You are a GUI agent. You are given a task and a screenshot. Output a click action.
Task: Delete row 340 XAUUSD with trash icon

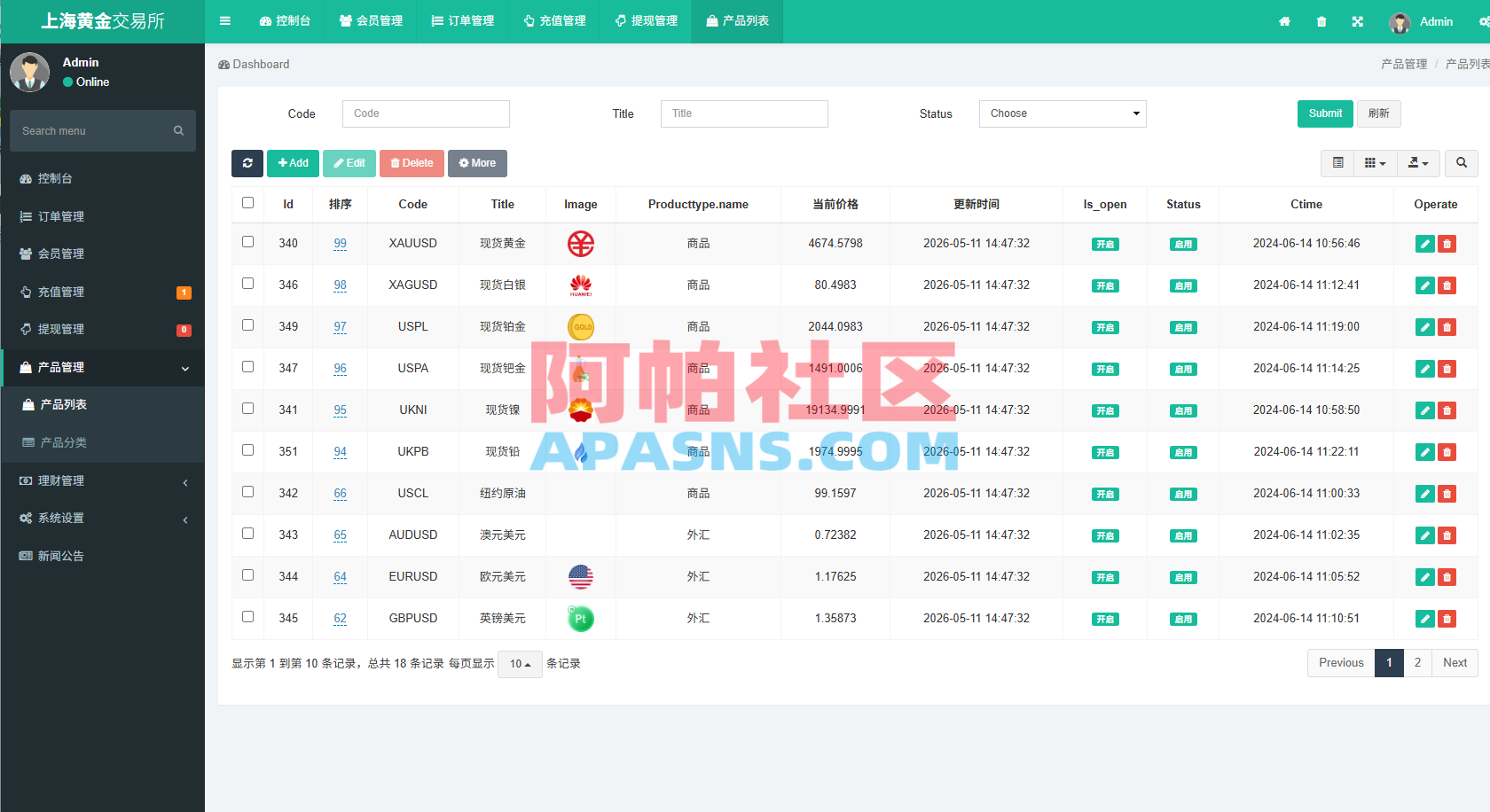pyautogui.click(x=1447, y=244)
